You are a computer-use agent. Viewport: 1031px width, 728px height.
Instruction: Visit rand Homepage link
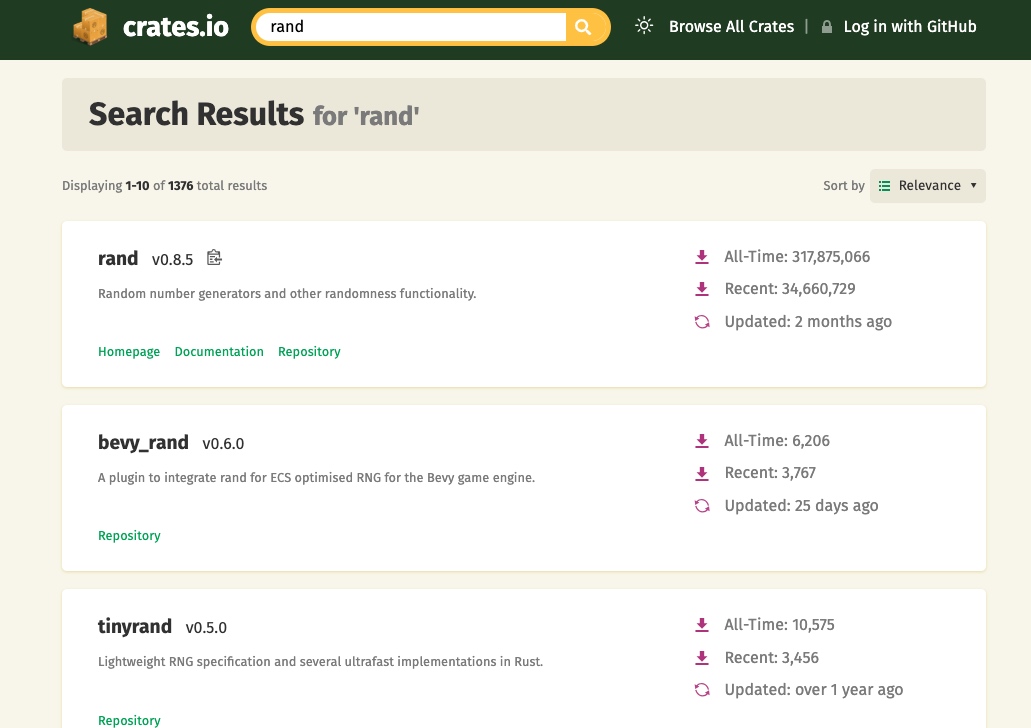click(129, 352)
